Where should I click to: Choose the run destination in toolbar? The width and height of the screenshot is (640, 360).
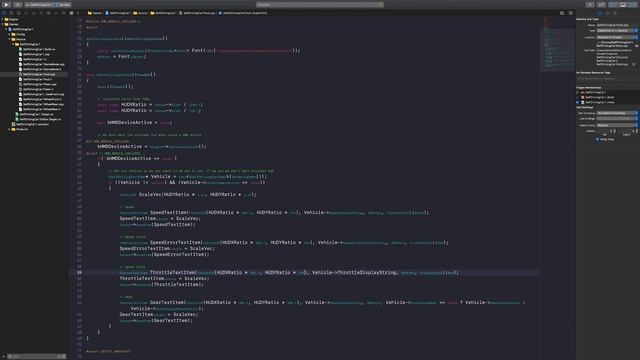[64, 4]
